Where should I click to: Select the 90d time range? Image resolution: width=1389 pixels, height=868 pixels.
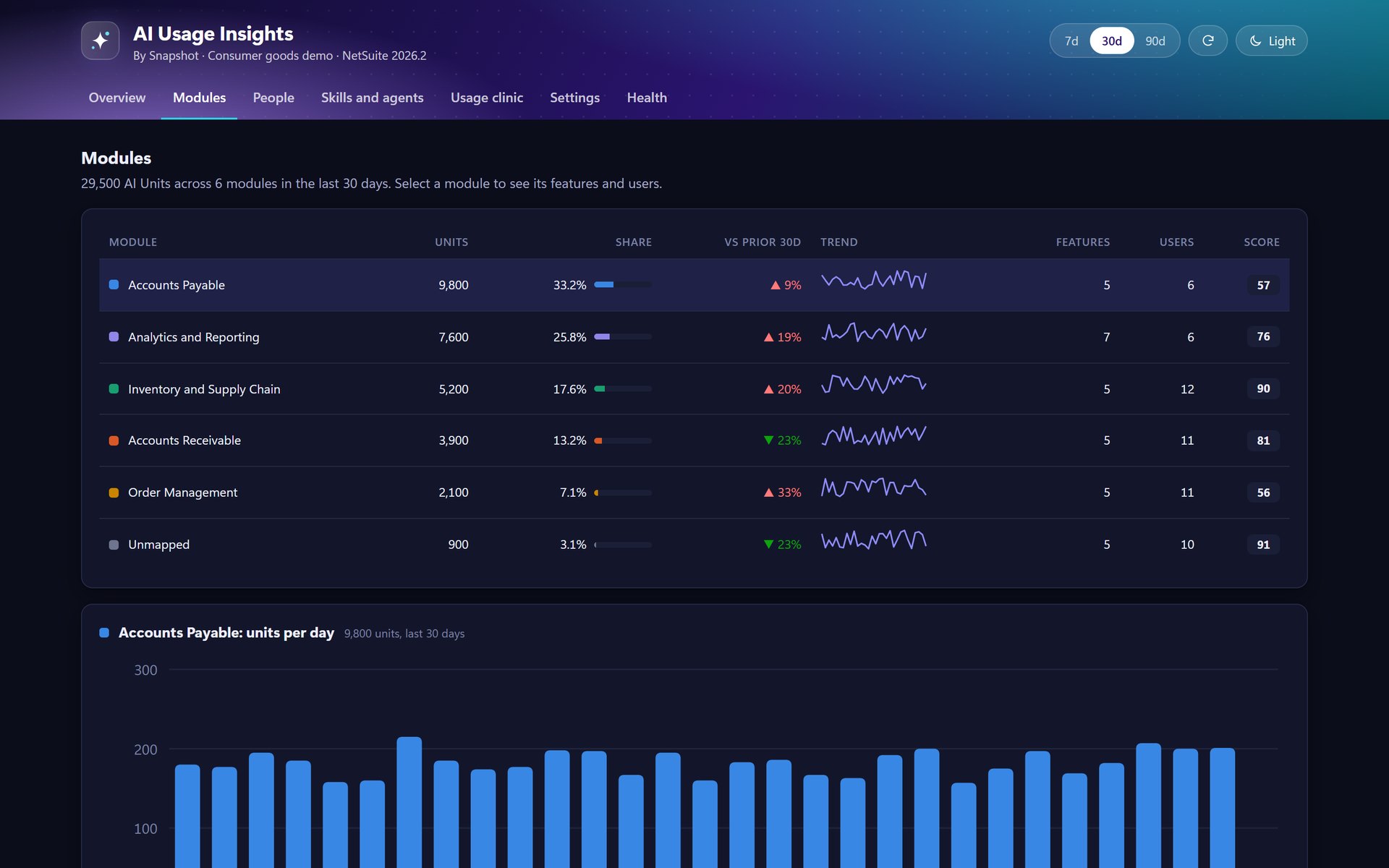click(x=1155, y=41)
